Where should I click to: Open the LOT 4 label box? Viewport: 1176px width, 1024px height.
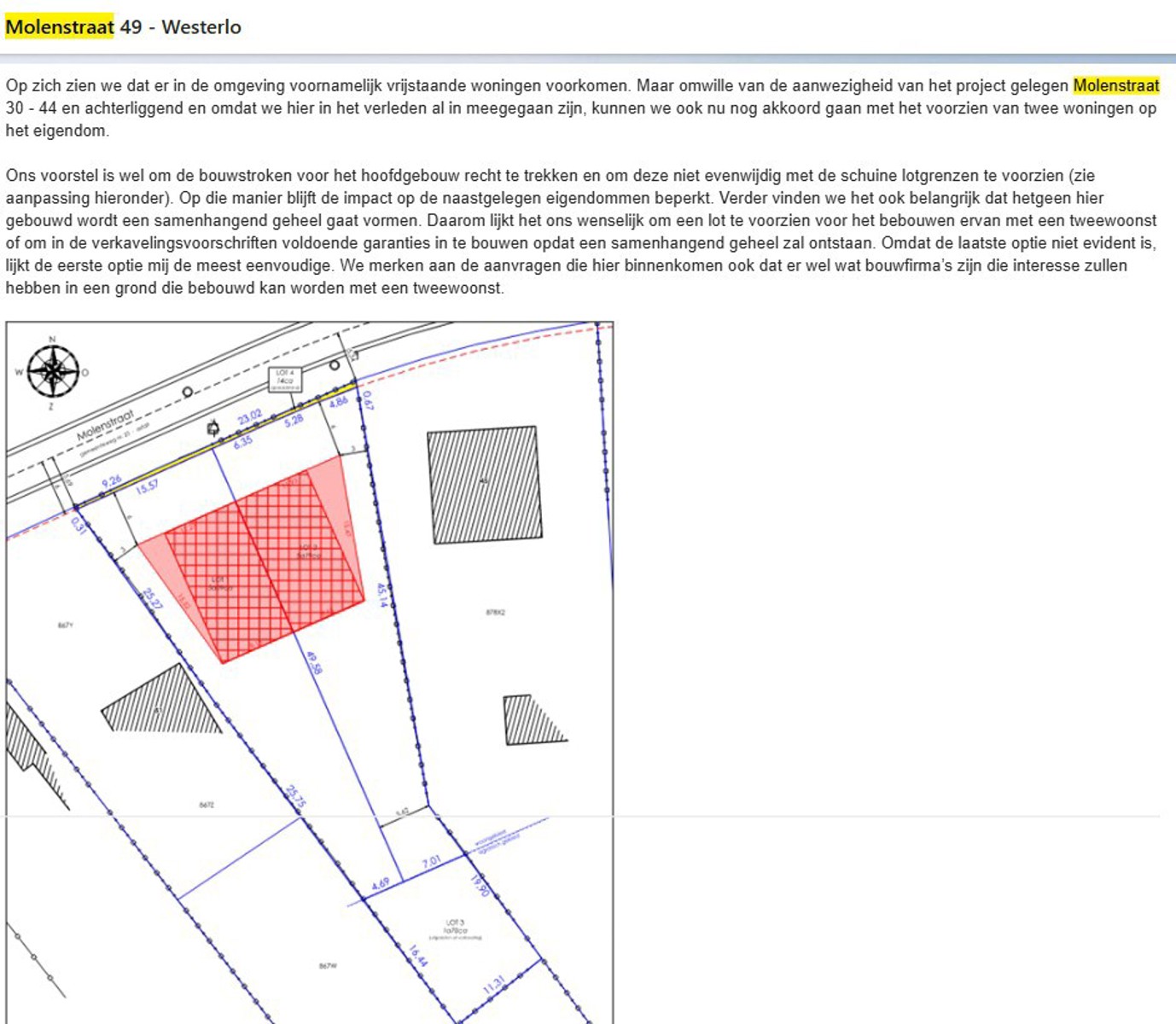click(x=285, y=380)
